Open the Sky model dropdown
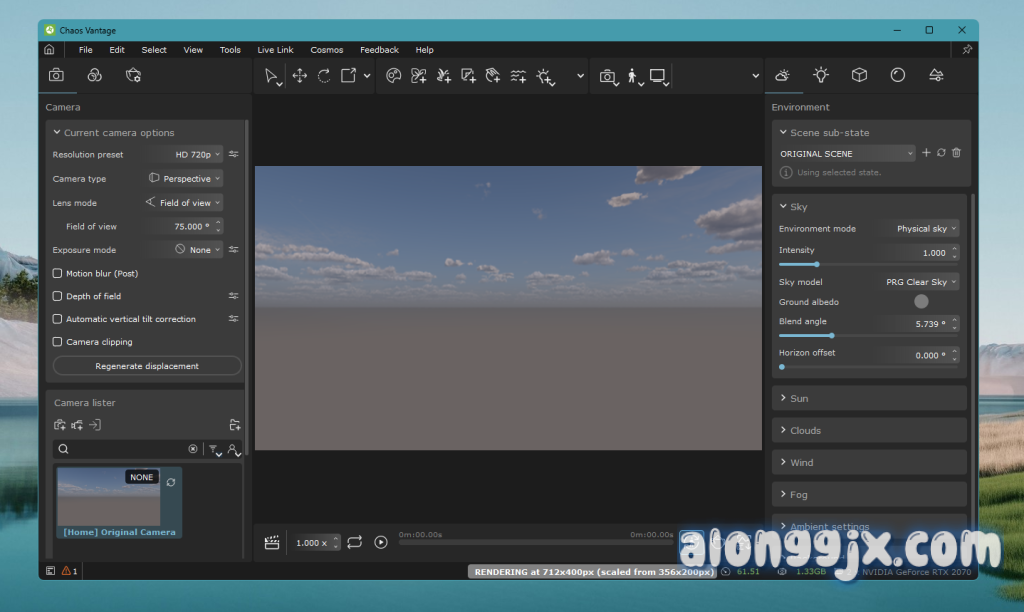1024x612 pixels. [921, 282]
